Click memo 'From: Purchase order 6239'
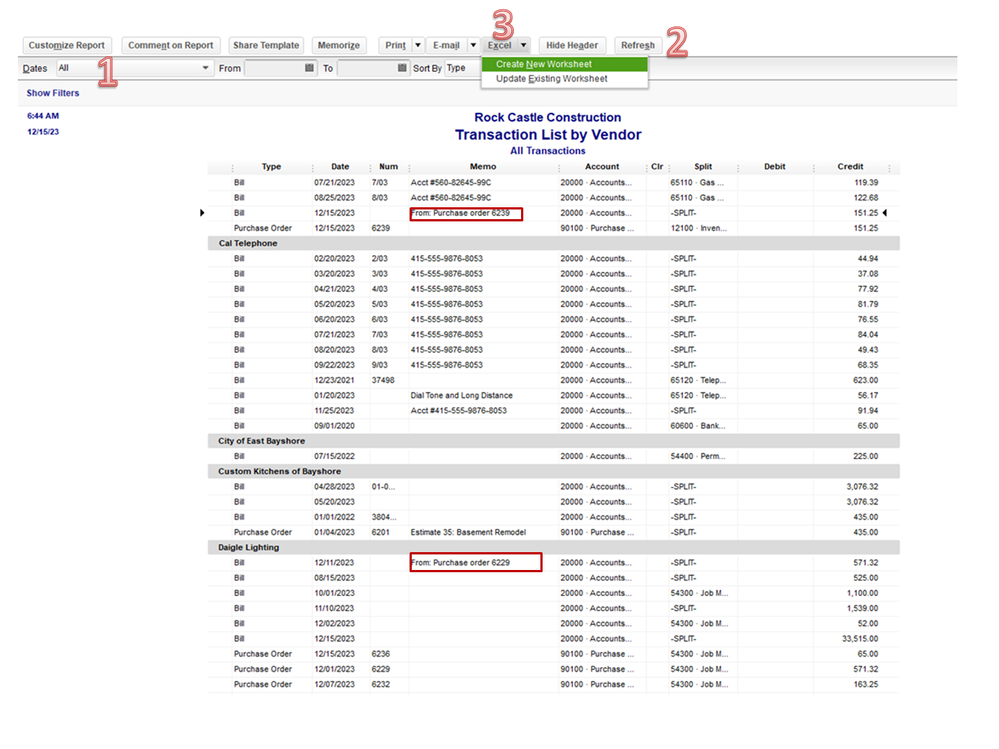999x749 pixels. point(460,213)
